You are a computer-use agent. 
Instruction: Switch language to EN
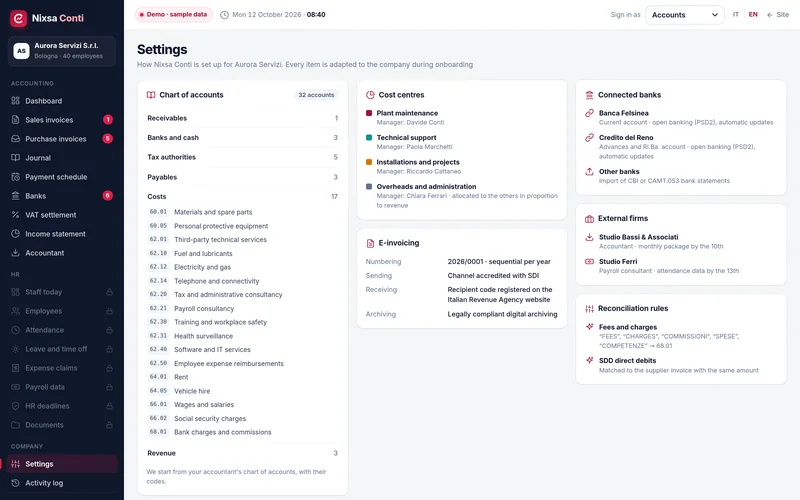753,15
